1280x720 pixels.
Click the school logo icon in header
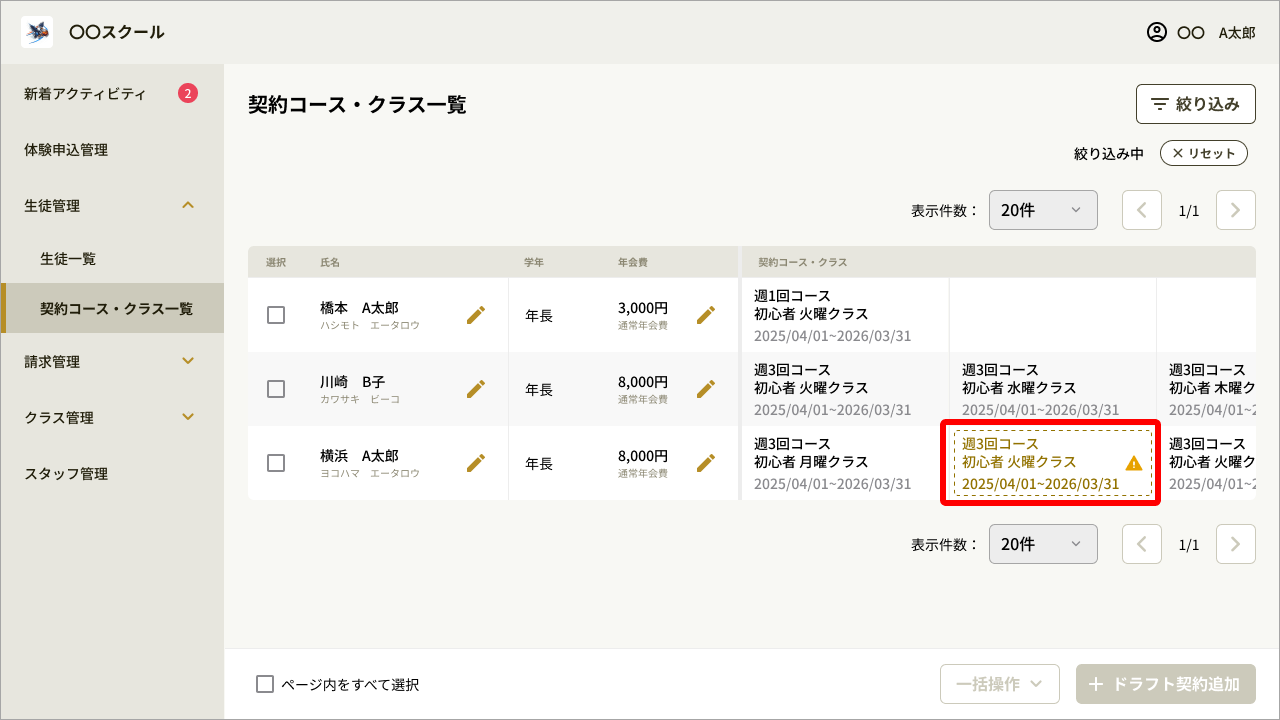click(x=37, y=32)
